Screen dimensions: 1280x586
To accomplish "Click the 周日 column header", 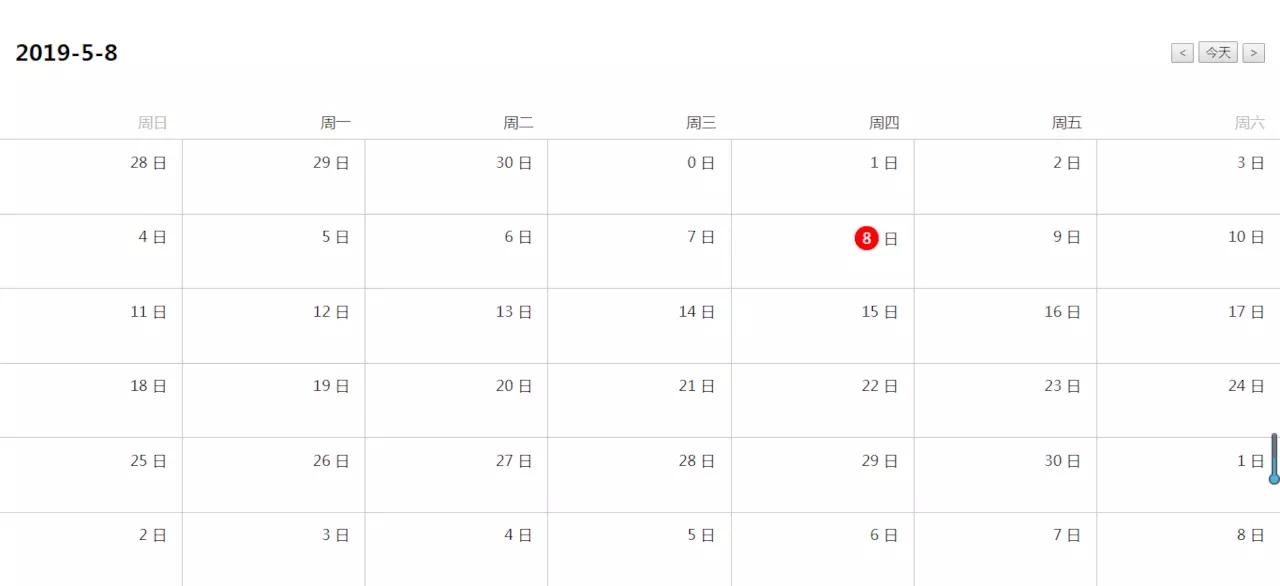I will 152,123.
